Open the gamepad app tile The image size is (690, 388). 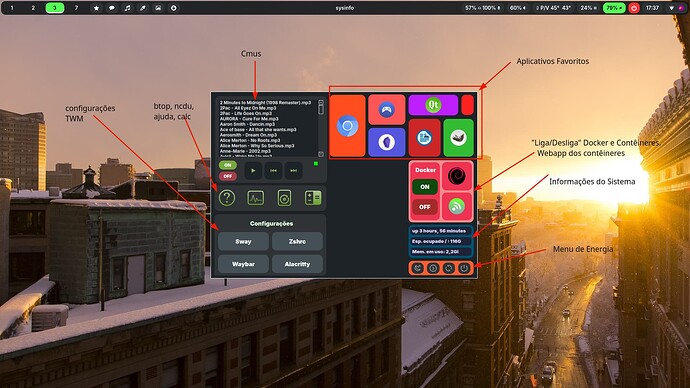386,109
